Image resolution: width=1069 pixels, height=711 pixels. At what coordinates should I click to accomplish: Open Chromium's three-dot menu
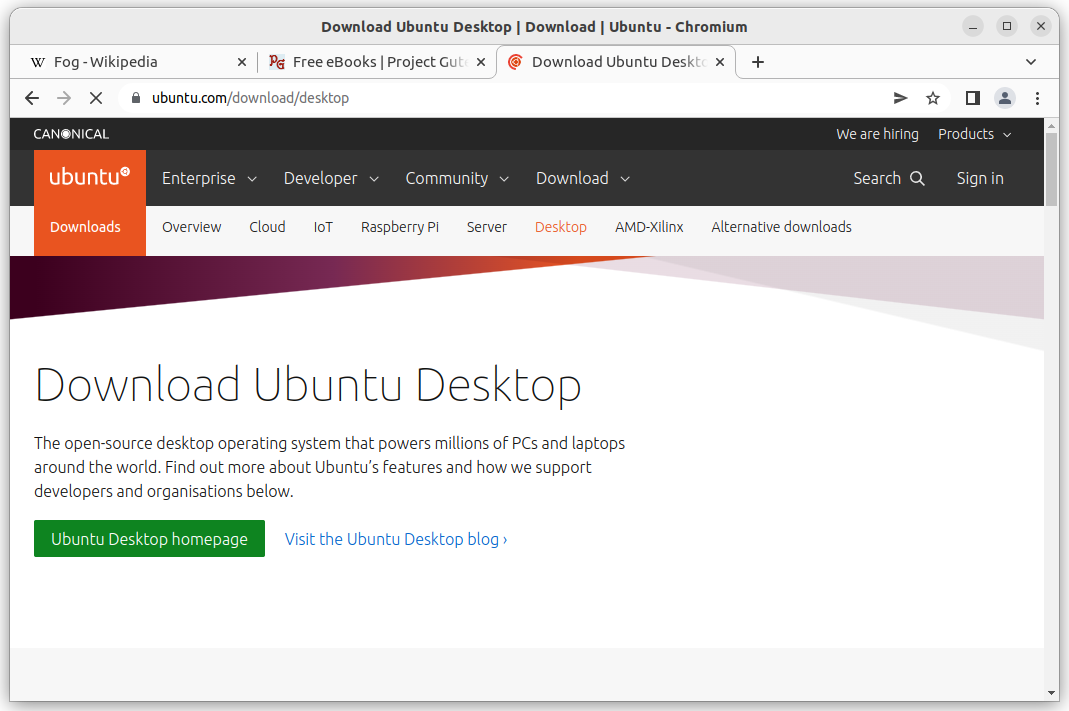1037,97
